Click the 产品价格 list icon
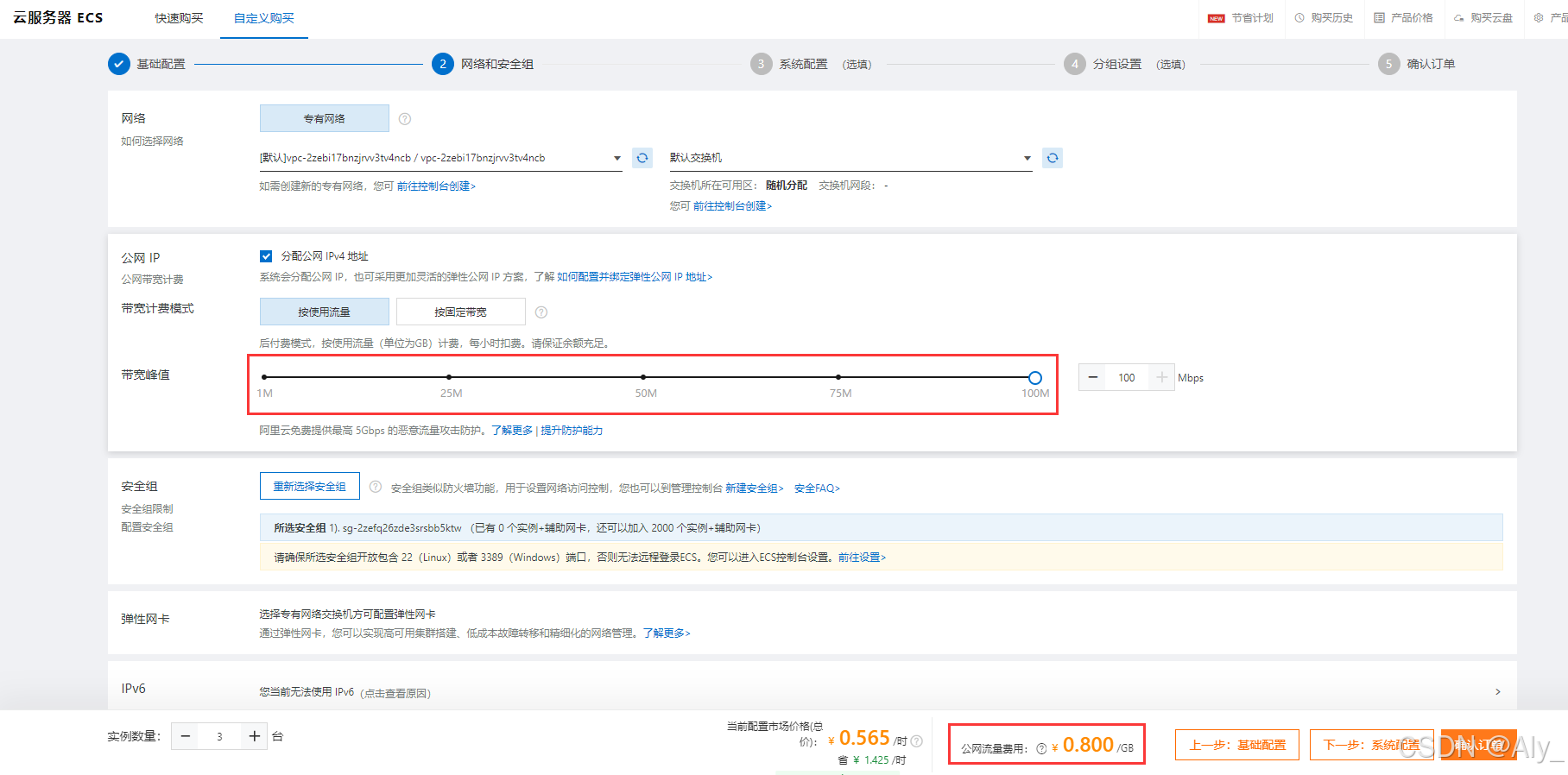Screen dimensions: 1568x775 1379,18
